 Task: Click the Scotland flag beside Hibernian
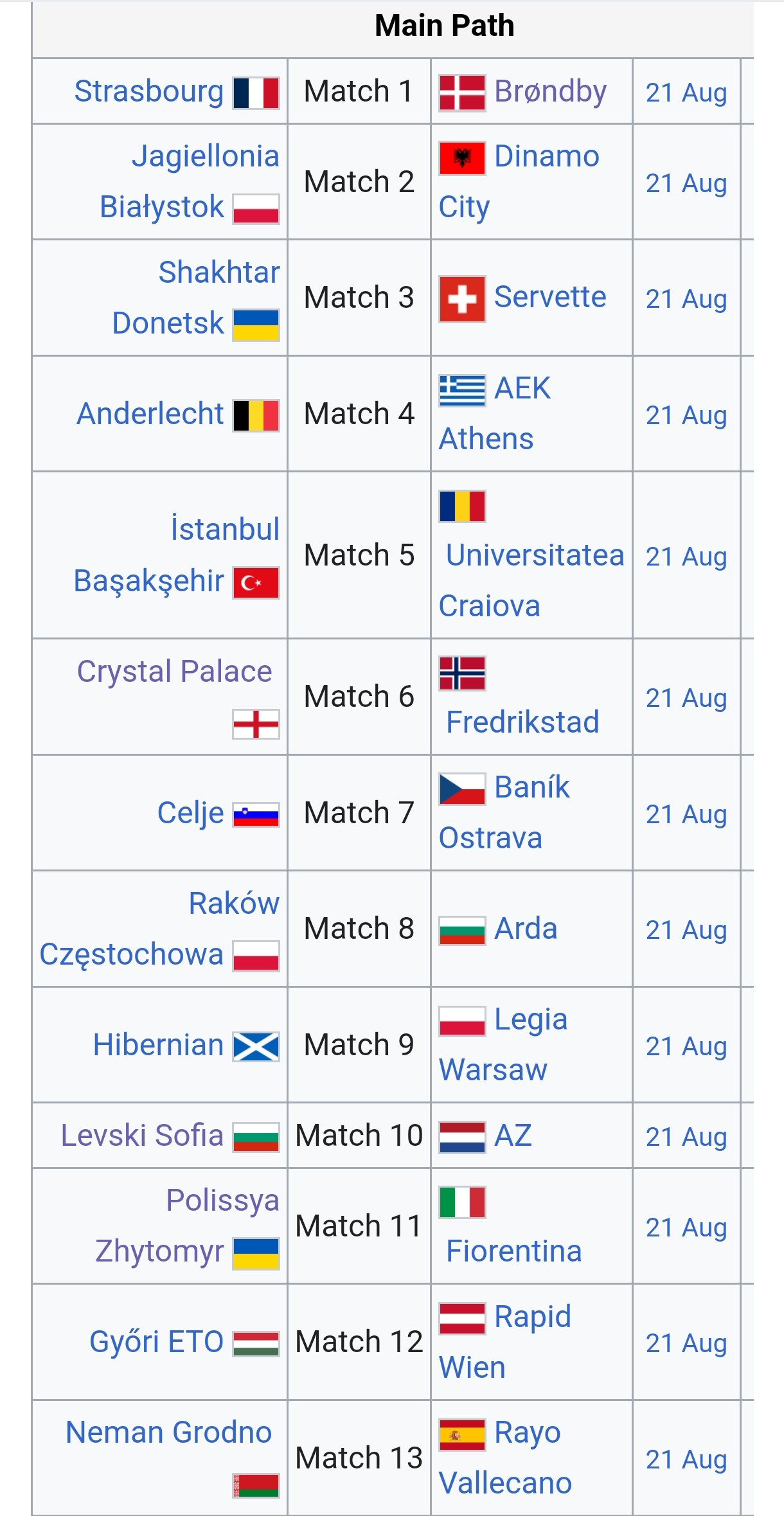256,1047
